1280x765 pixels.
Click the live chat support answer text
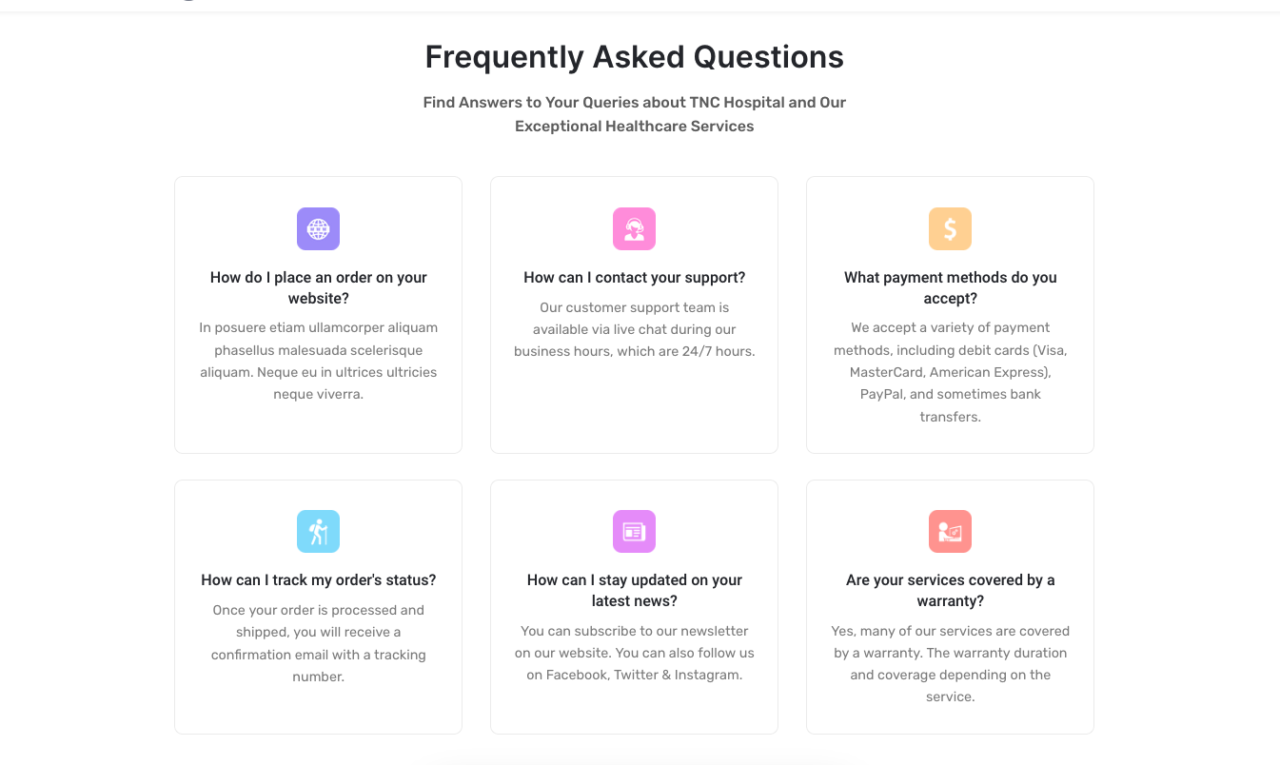click(x=634, y=329)
